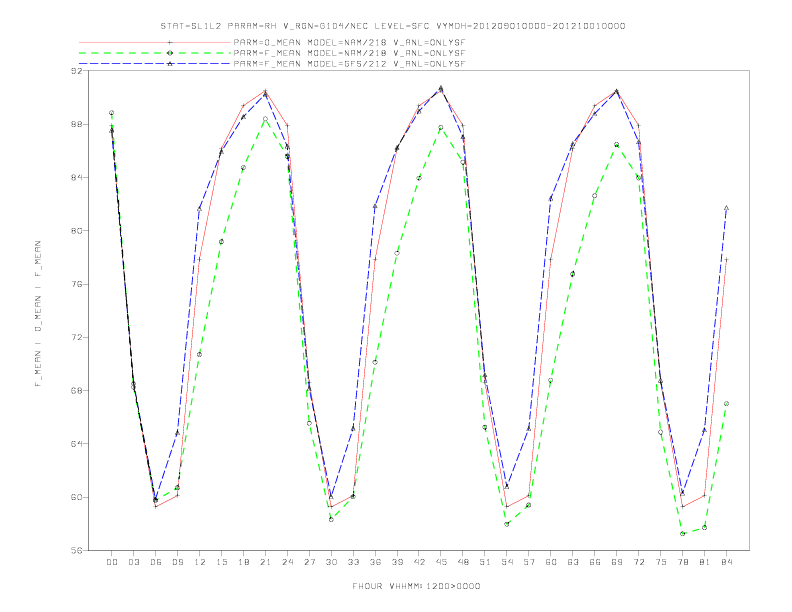Click y-axis tick value 84

point(76,177)
